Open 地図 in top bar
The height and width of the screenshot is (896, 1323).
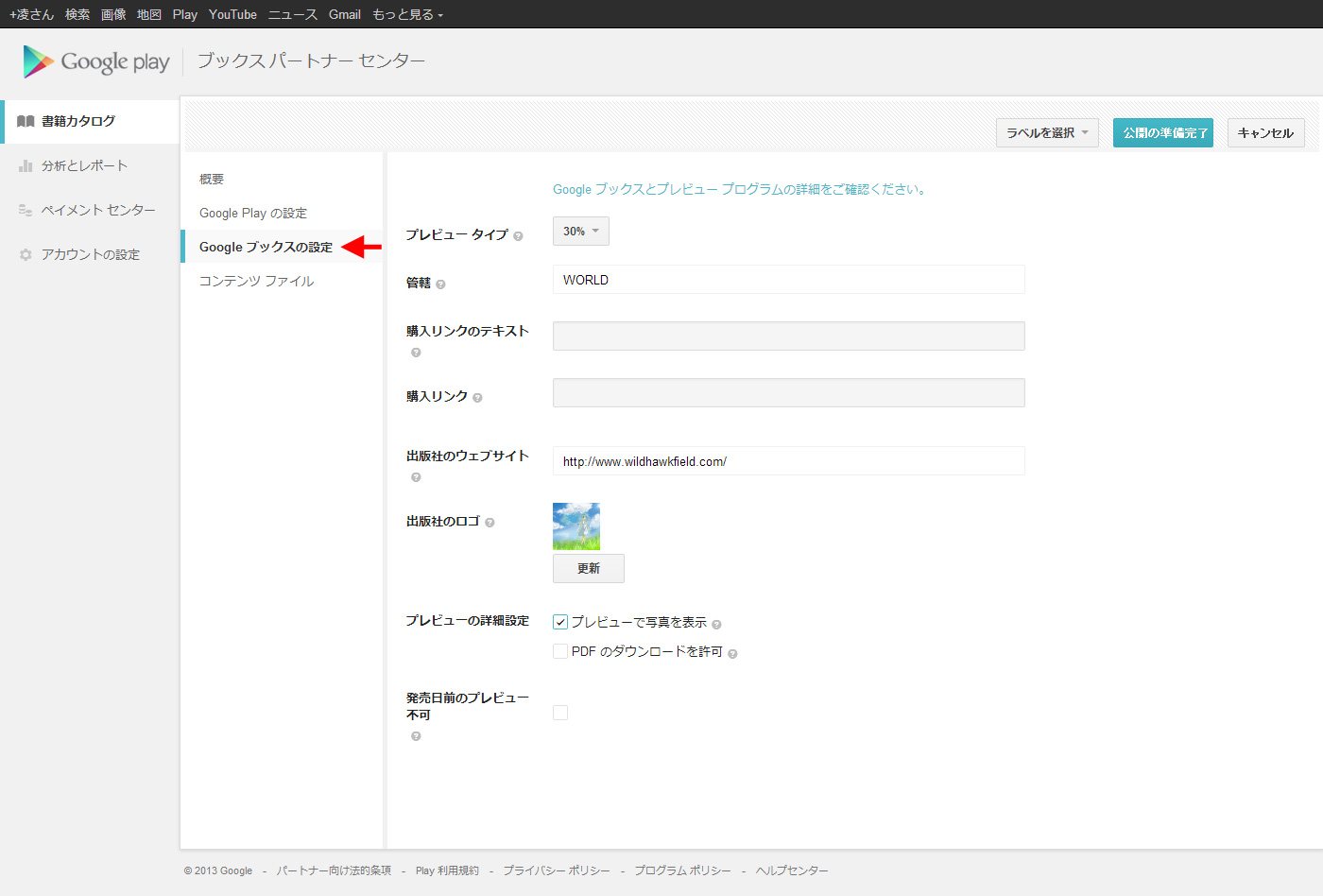coord(149,14)
